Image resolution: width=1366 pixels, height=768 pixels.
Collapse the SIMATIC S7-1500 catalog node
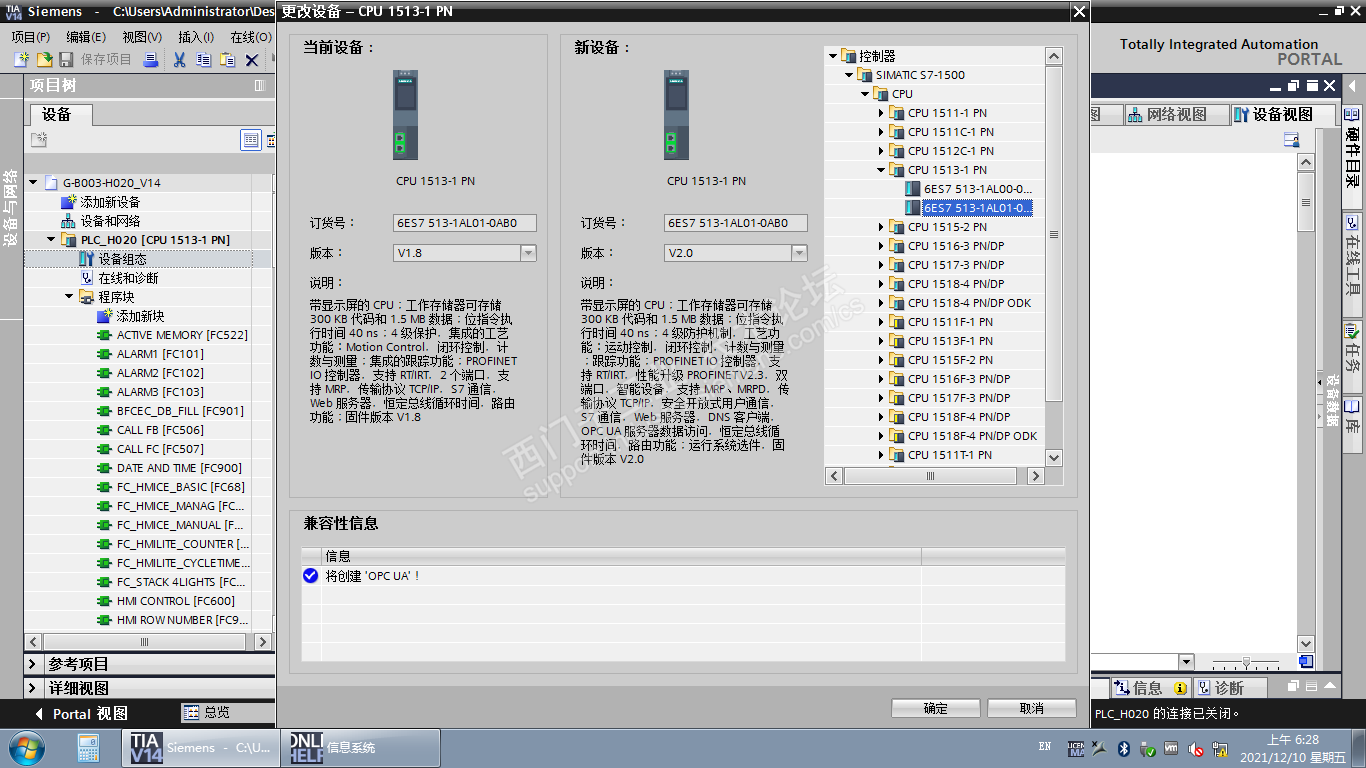tap(849, 75)
